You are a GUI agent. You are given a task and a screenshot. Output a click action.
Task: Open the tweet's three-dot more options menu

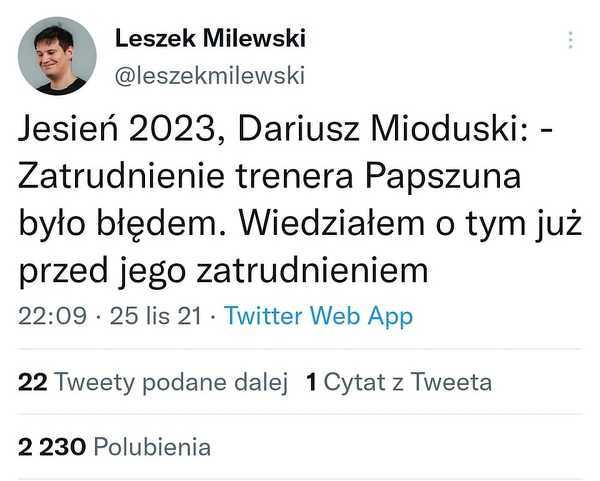click(x=571, y=41)
